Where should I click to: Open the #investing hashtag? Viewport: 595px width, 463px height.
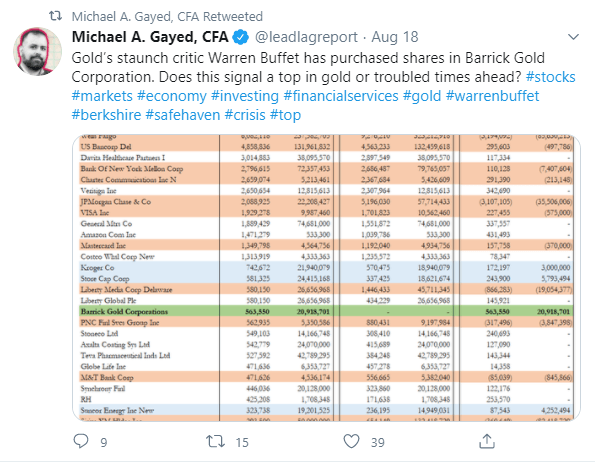point(245,96)
